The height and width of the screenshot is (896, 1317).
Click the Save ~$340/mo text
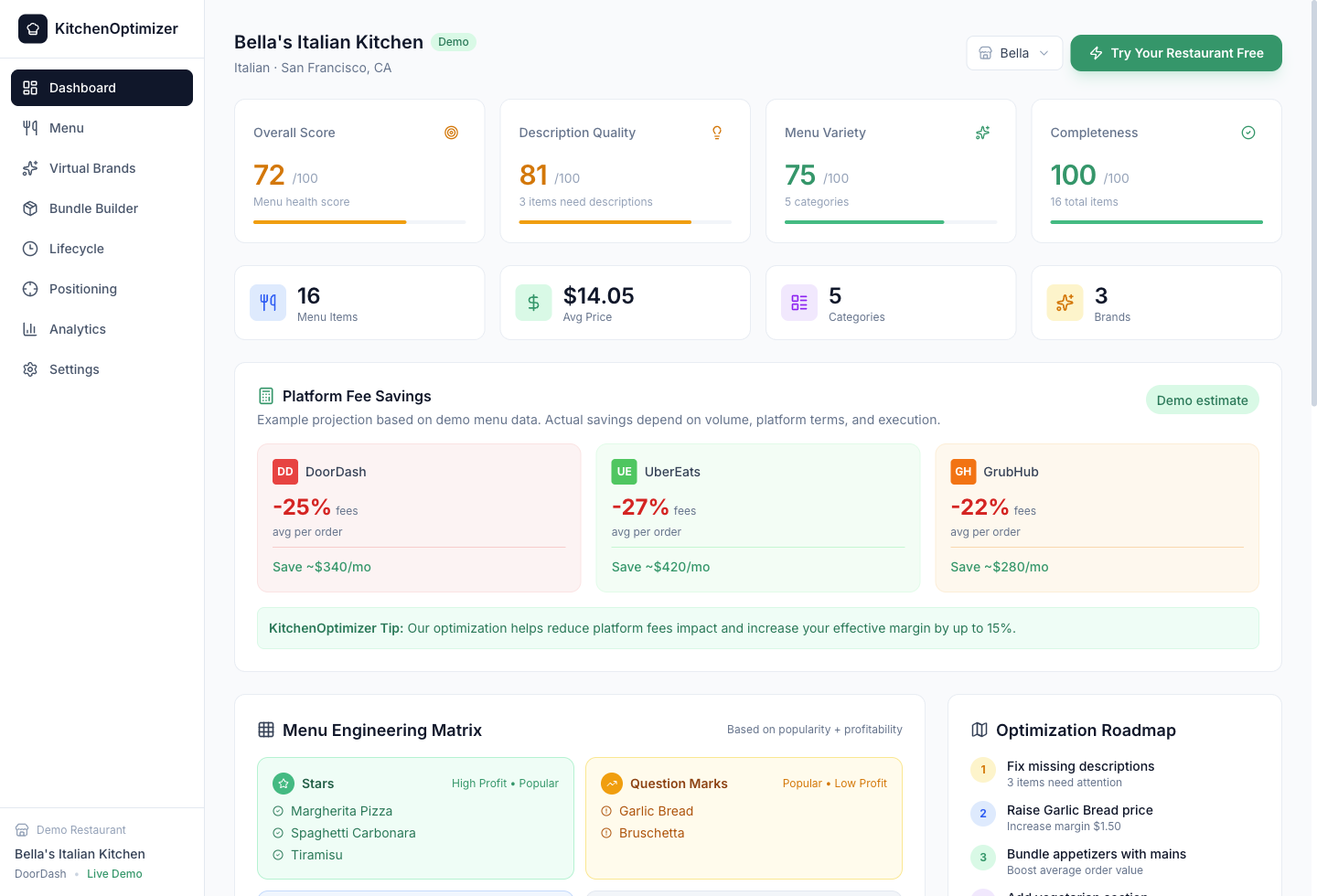[x=322, y=567]
